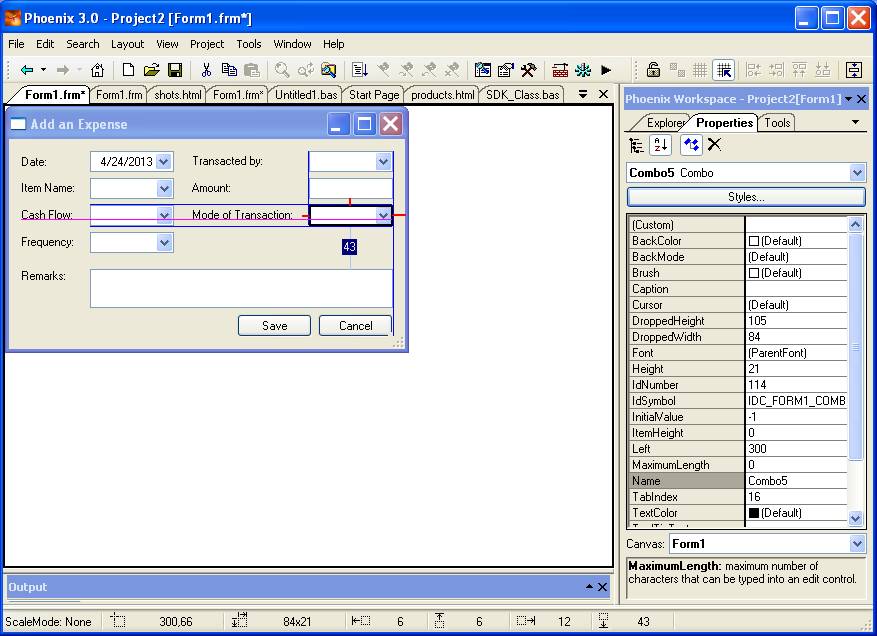
Task: Open the Combo5 object selector dropdown
Action: point(857,173)
